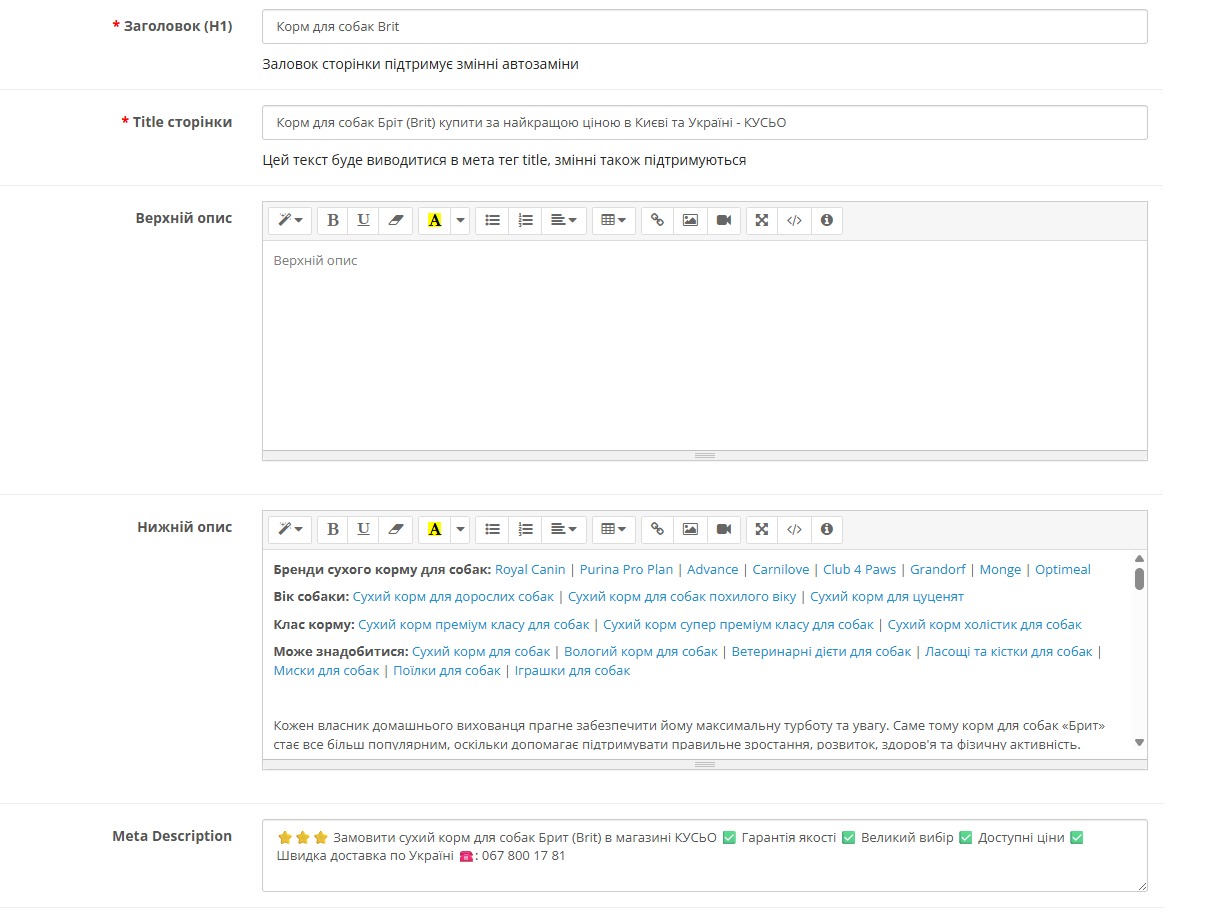Image resolution: width=1208 pixels, height=913 pixels.
Task: Open the magic wand style menu in Верхній опис toolbar
Action: (x=290, y=220)
